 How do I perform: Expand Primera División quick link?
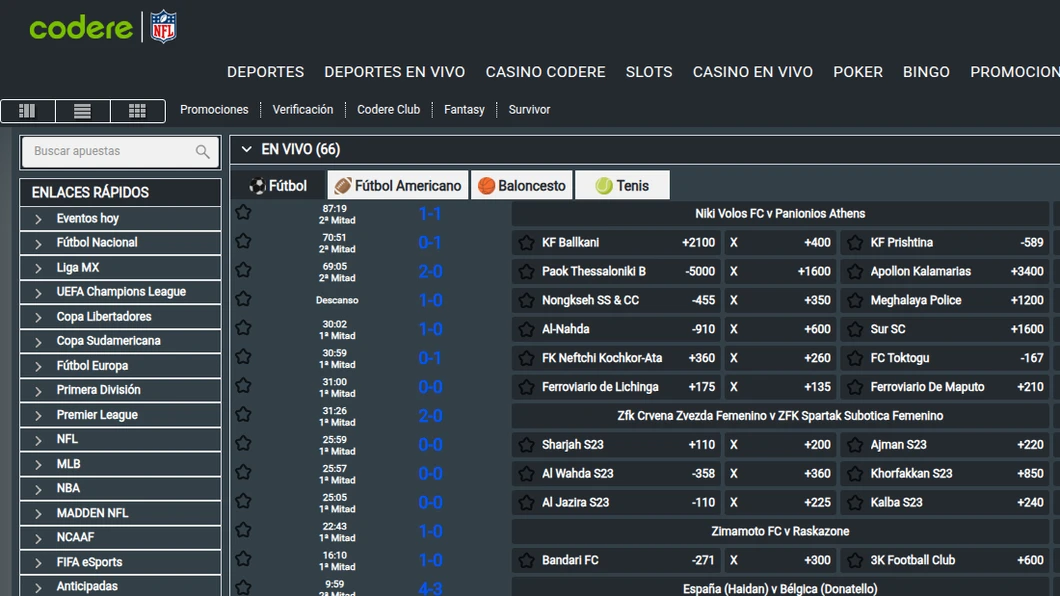pyautogui.click(x=120, y=390)
